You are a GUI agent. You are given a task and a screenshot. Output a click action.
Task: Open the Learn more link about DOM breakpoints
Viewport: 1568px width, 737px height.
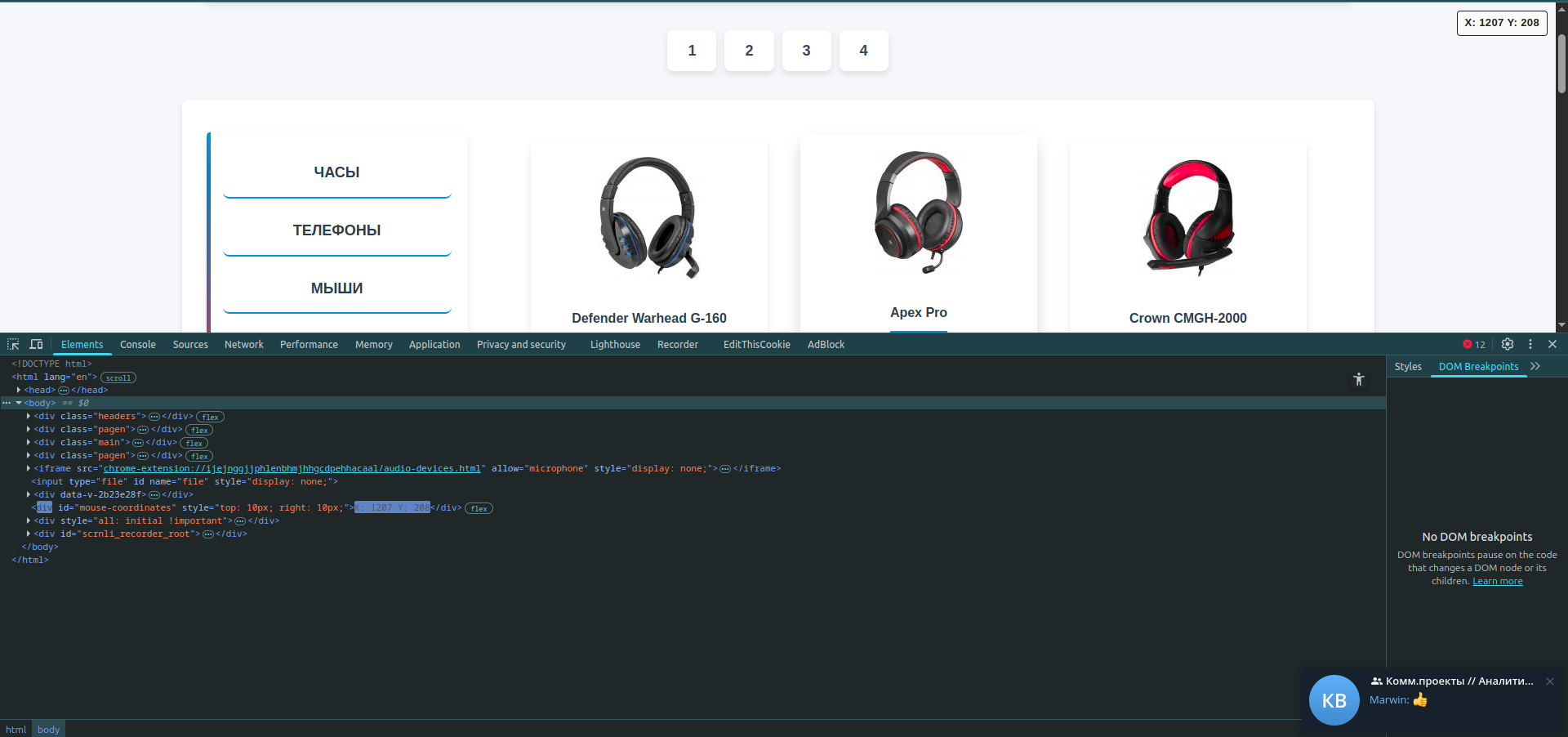pyautogui.click(x=1497, y=580)
